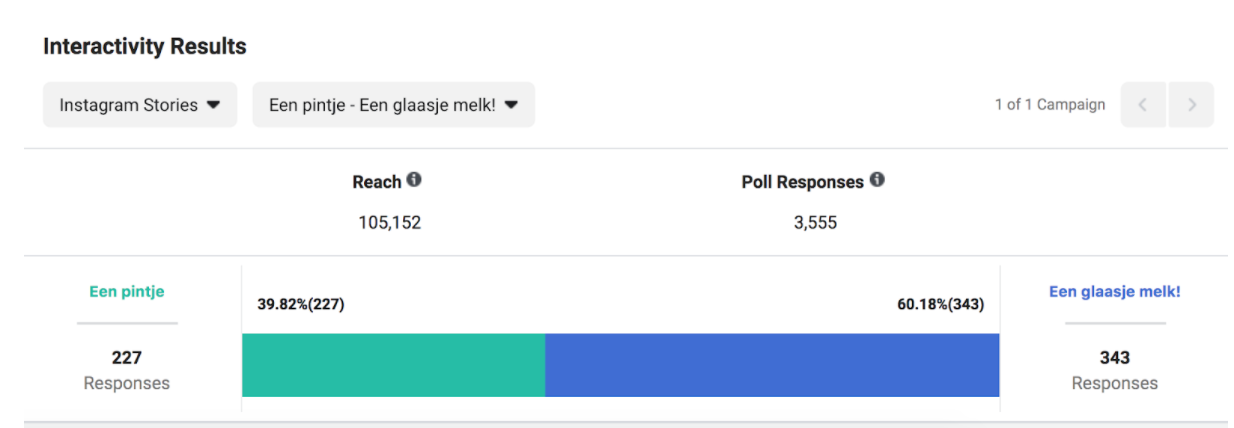1234x428 pixels.
Task: Click the green Een pintje bar segment
Action: pos(393,365)
